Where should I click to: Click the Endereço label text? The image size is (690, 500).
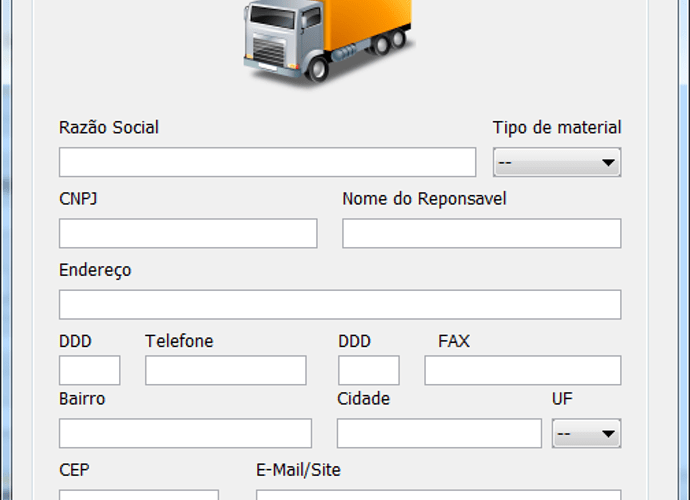(x=95, y=270)
